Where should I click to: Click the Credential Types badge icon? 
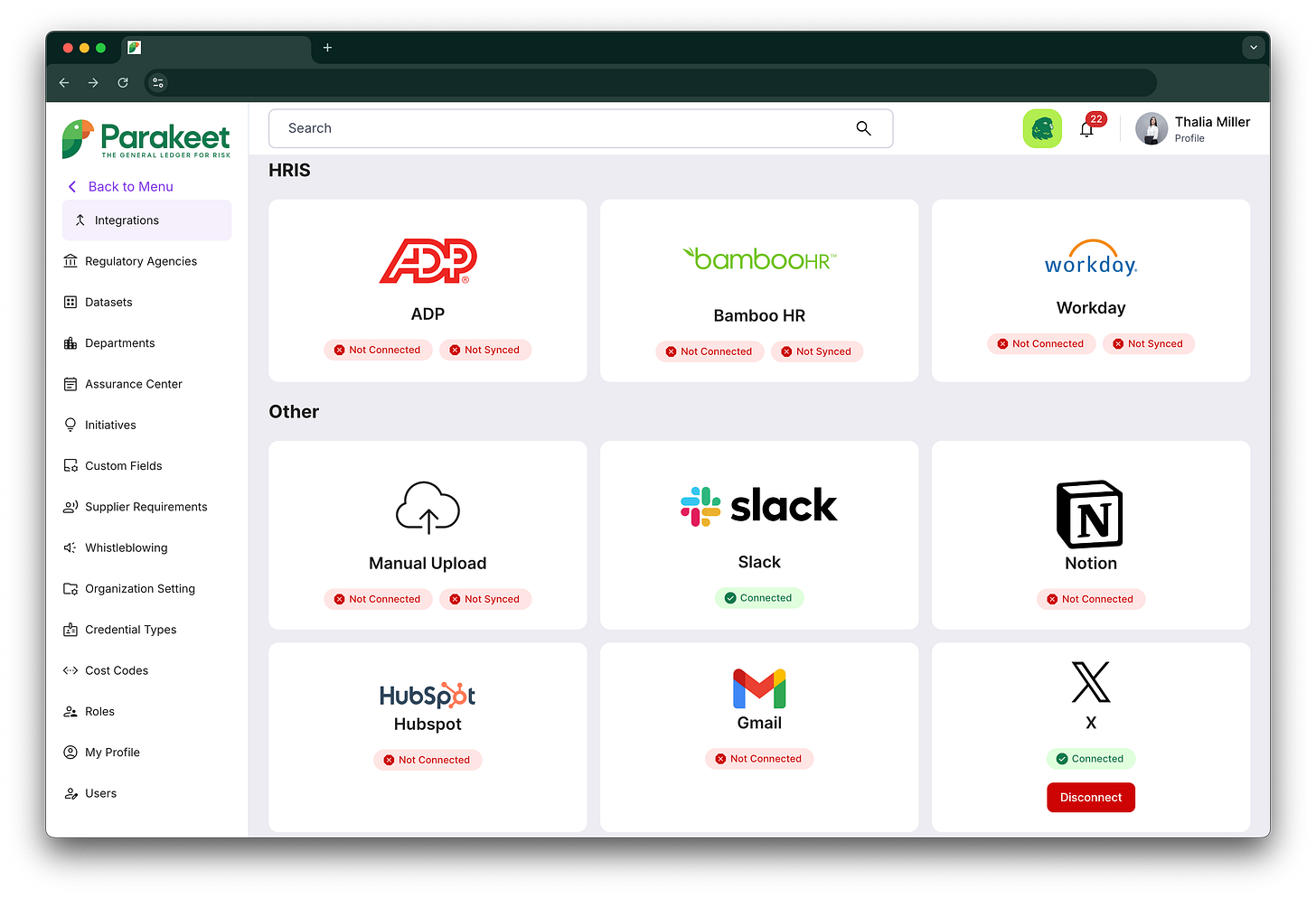click(70, 630)
